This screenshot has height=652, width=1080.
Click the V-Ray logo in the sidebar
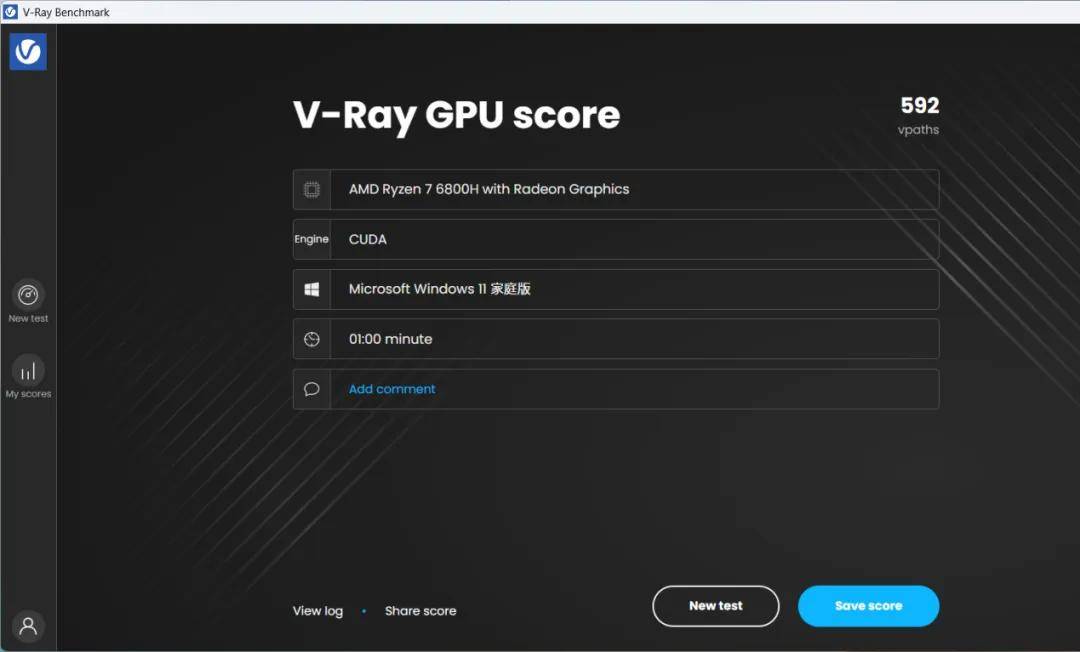(x=28, y=52)
